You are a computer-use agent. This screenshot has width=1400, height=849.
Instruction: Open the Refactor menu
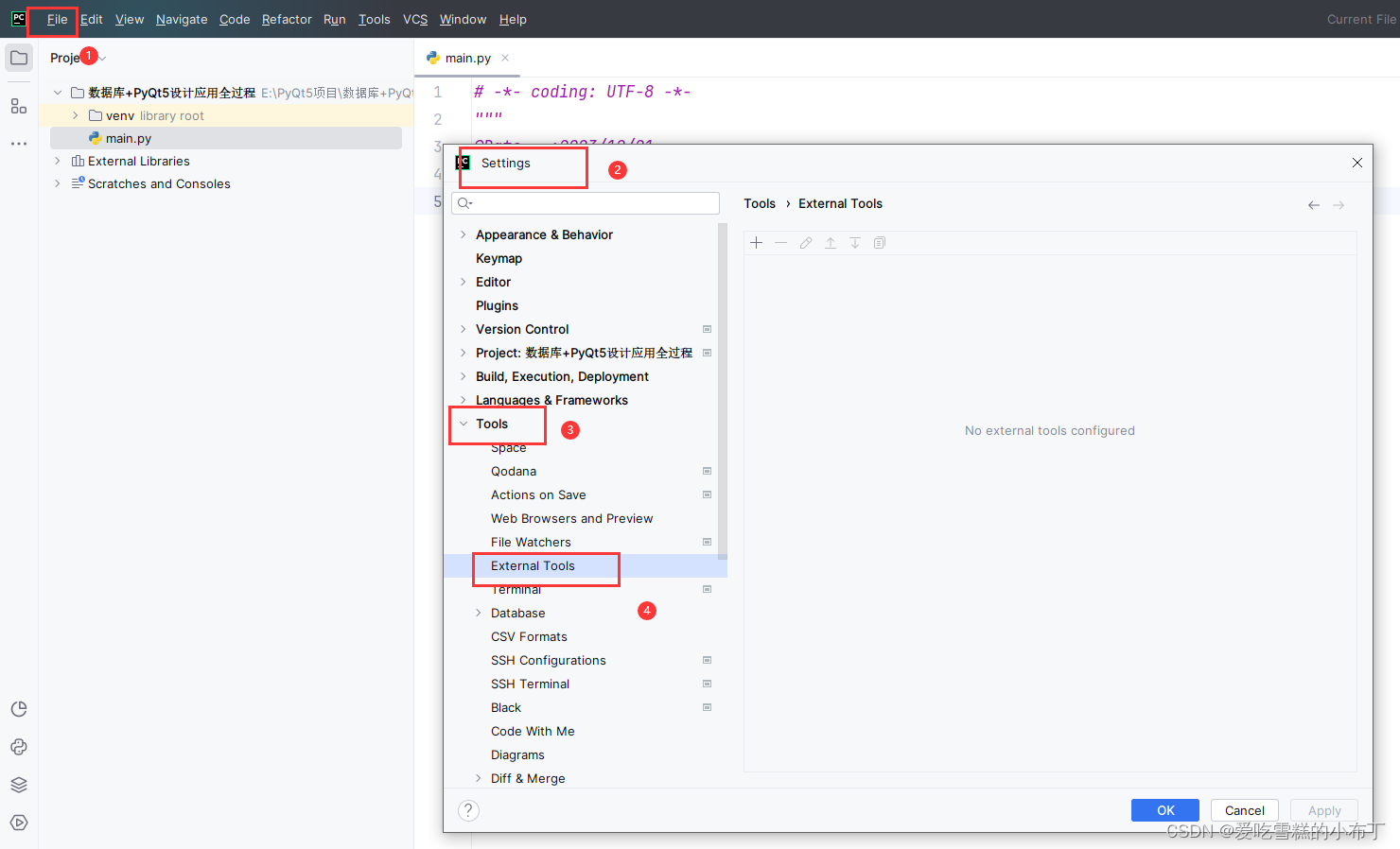(x=287, y=19)
